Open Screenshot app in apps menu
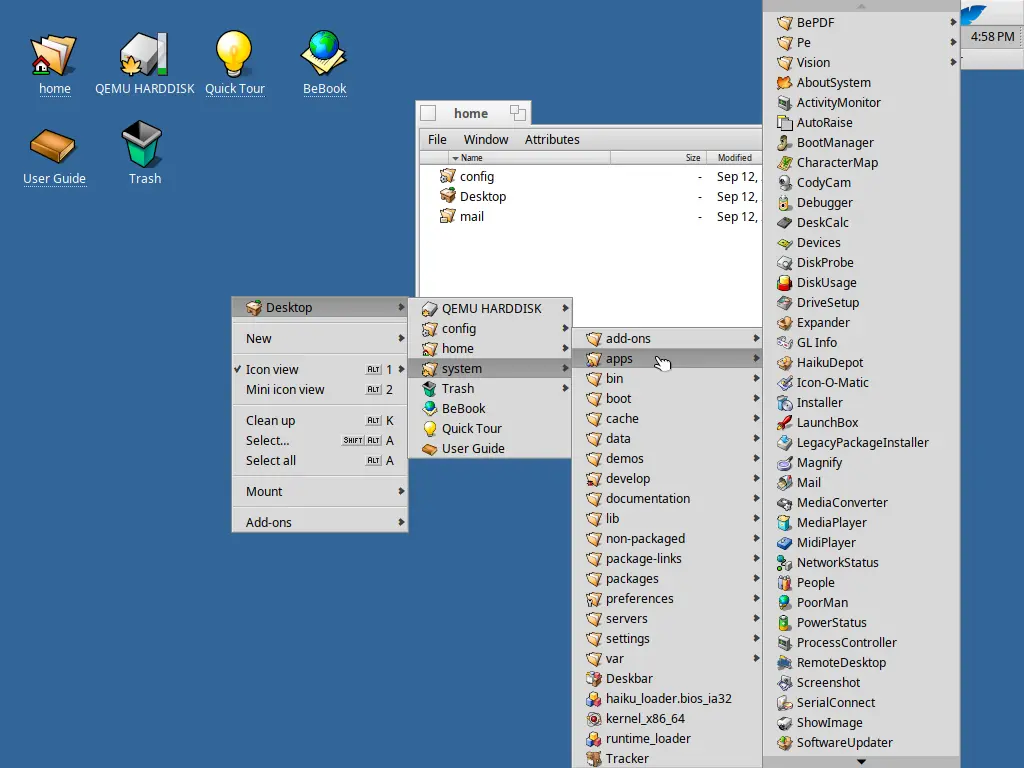Viewport: 1024px width, 768px height. (861, 682)
